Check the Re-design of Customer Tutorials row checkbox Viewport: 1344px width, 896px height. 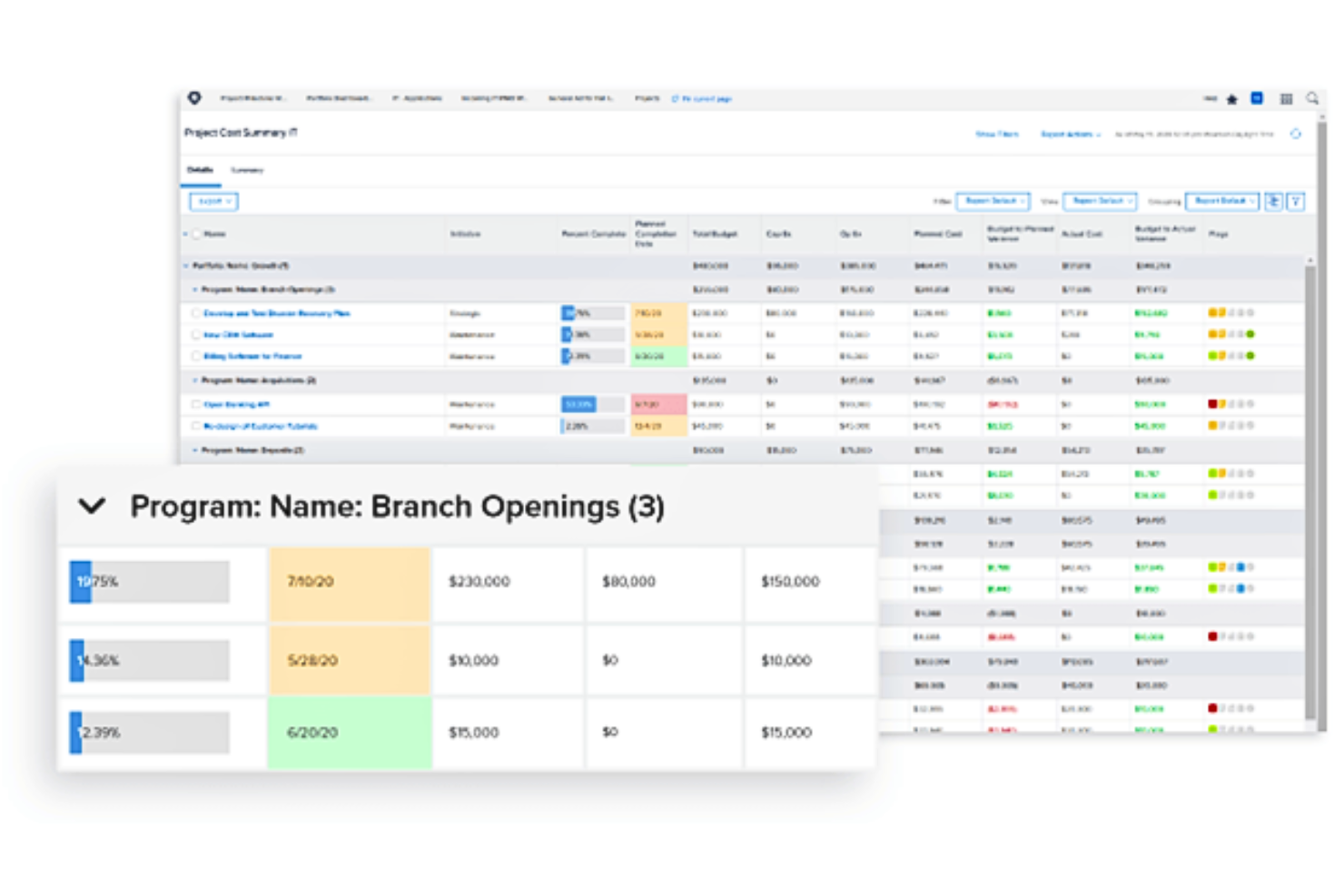196,426
